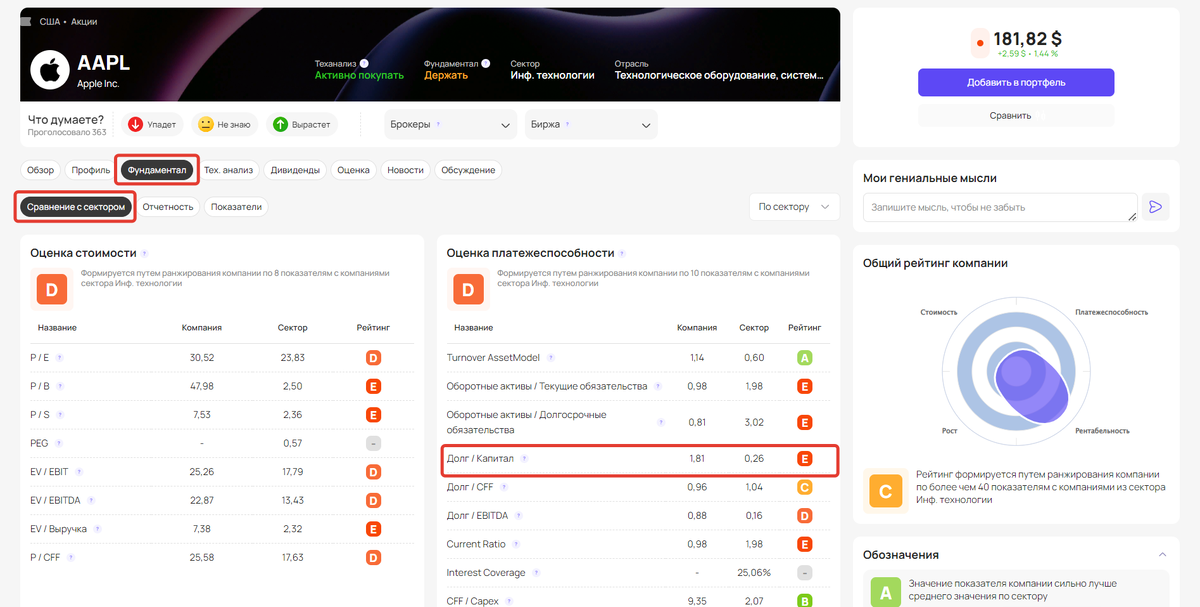Switch to the Показатели subtab
The height and width of the screenshot is (607, 1200).
pyautogui.click(x=236, y=207)
